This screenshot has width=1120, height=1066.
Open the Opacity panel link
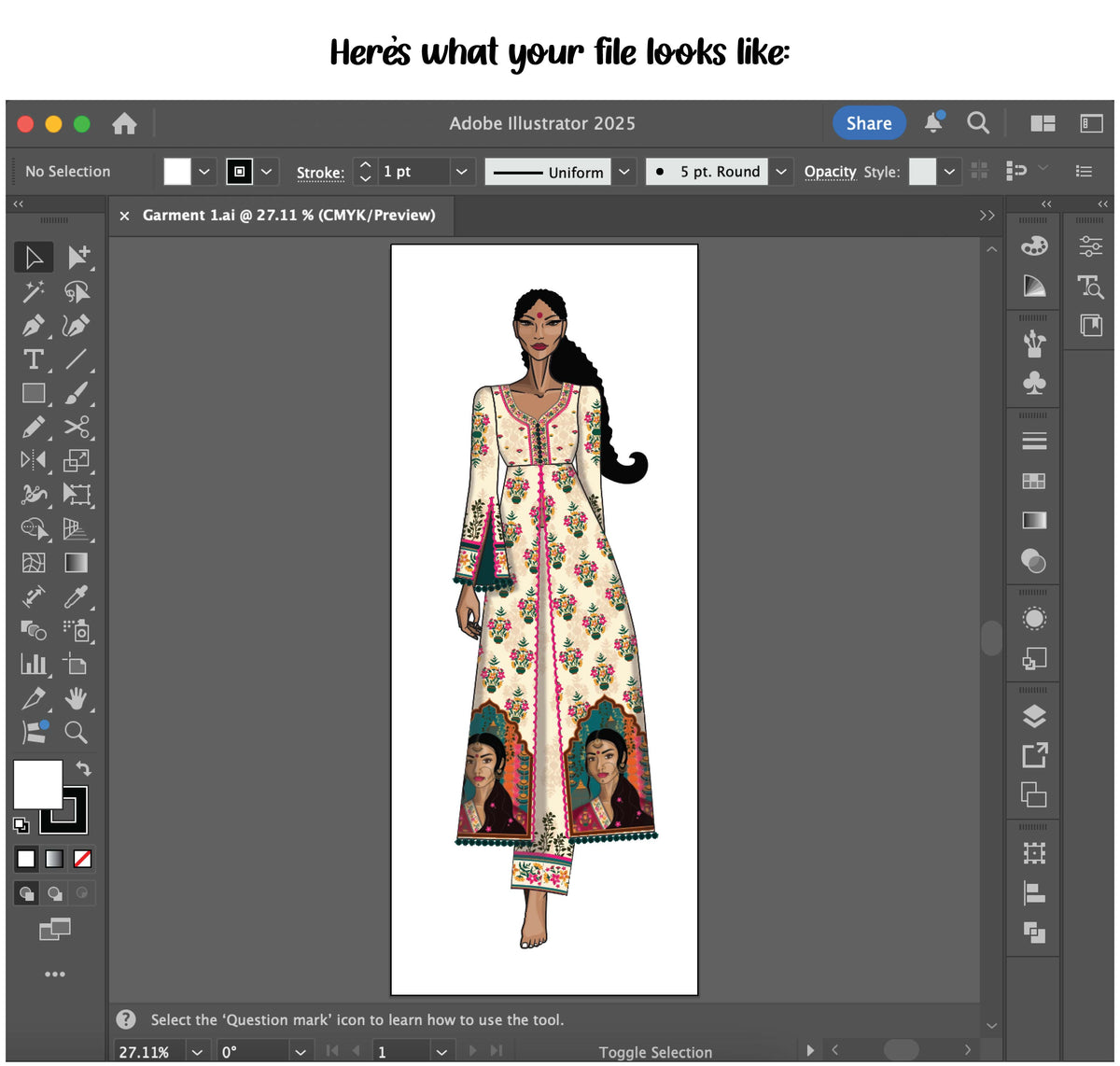pyautogui.click(x=830, y=173)
